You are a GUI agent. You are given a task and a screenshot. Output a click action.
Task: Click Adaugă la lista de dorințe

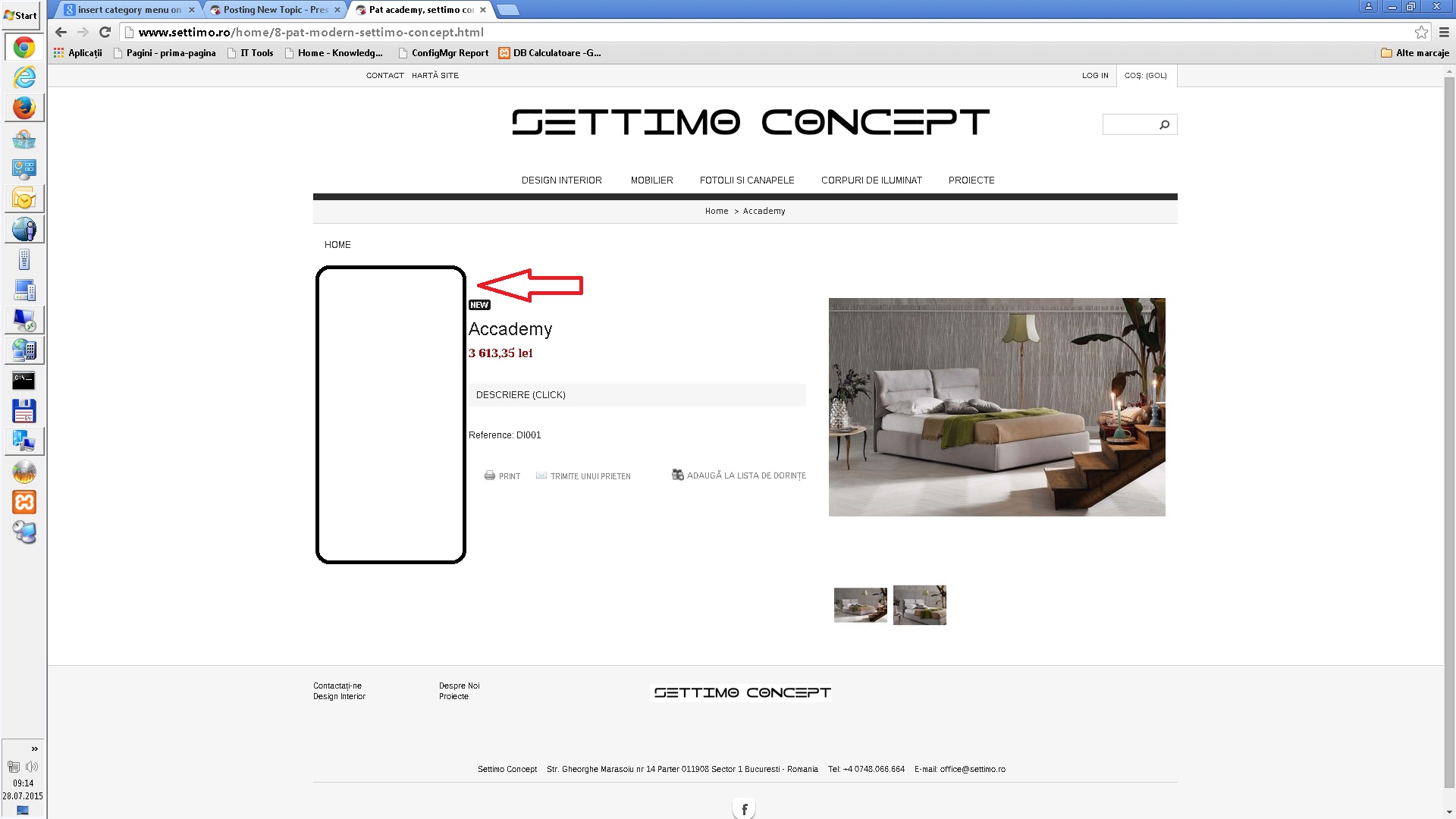tap(745, 475)
